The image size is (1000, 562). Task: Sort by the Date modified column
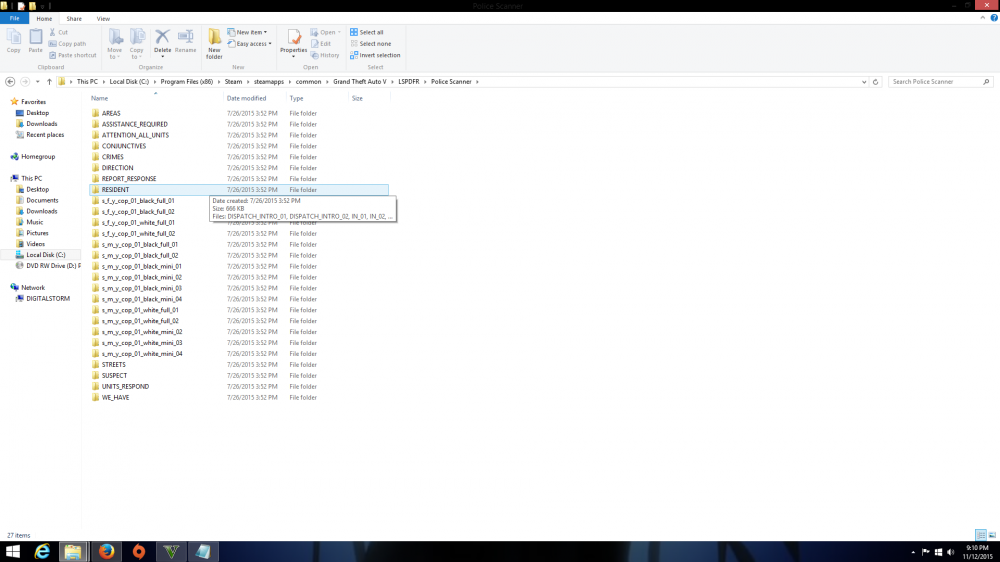246,98
